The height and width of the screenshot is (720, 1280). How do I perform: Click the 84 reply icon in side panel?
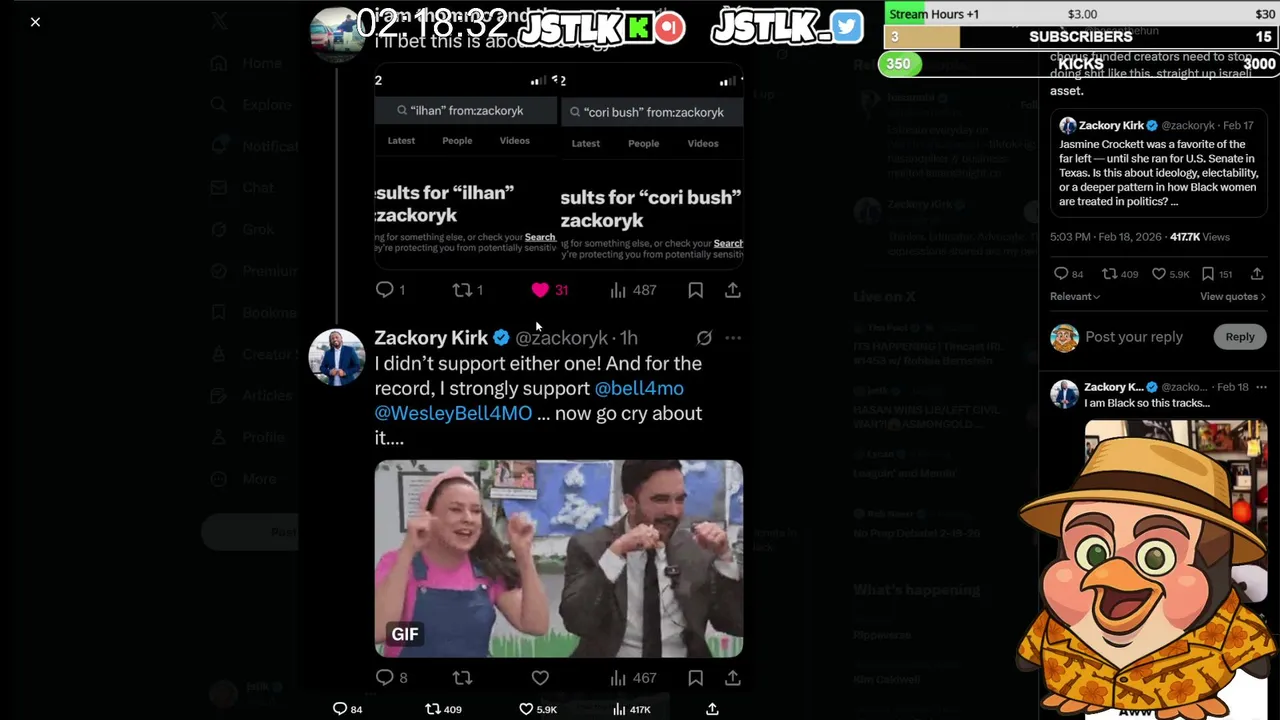point(1061,274)
